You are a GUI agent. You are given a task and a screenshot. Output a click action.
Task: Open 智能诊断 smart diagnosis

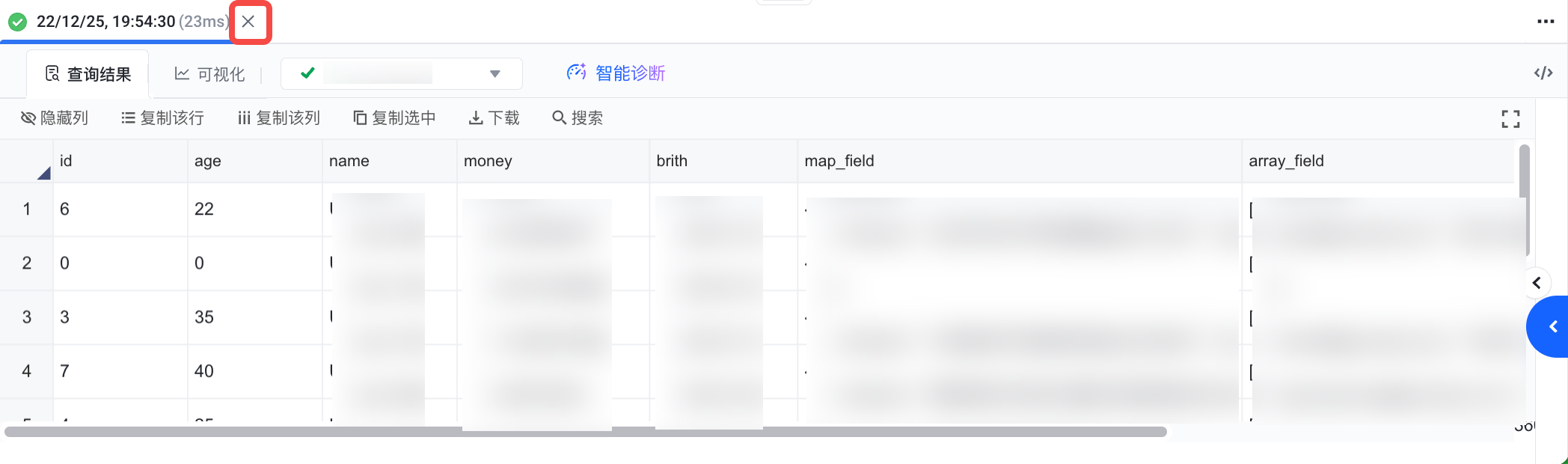[616, 73]
